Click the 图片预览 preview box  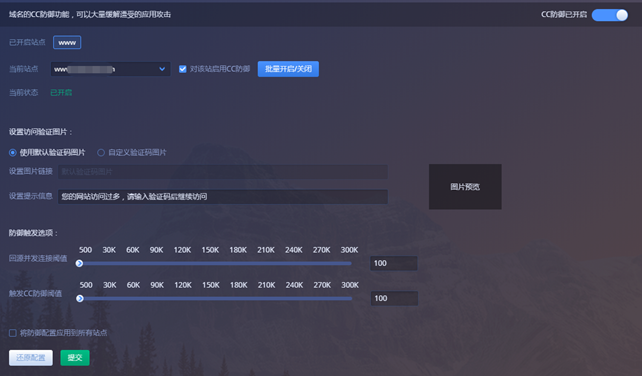pyautogui.click(x=465, y=187)
